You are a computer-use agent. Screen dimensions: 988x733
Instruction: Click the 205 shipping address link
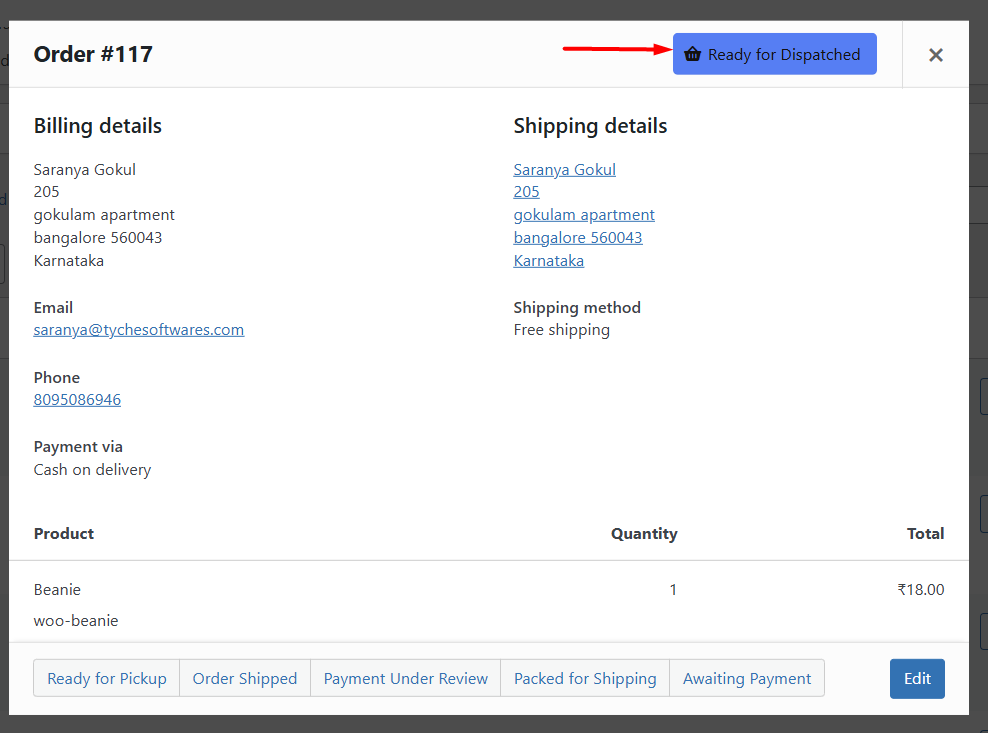[526, 192]
